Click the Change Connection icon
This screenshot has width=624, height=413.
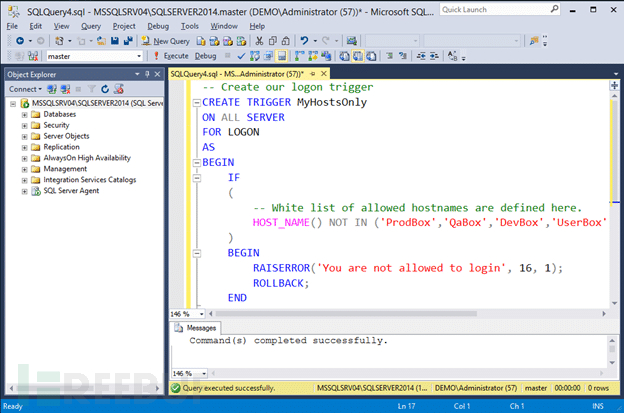click(x=33, y=56)
